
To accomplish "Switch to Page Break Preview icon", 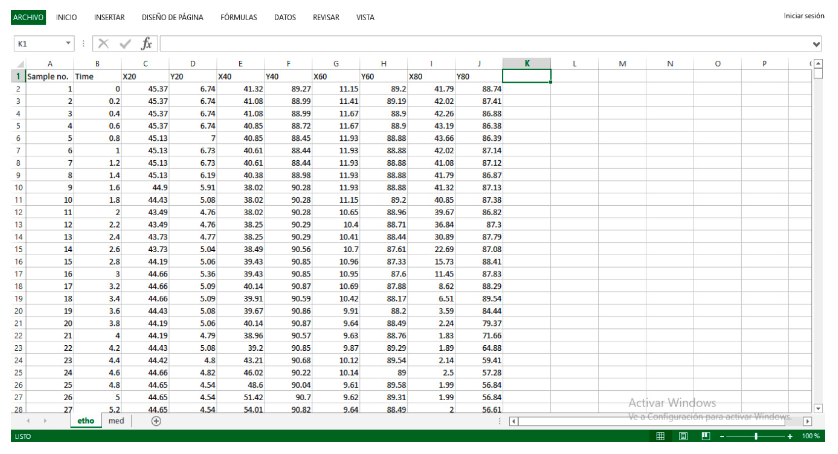I will pos(706,437).
